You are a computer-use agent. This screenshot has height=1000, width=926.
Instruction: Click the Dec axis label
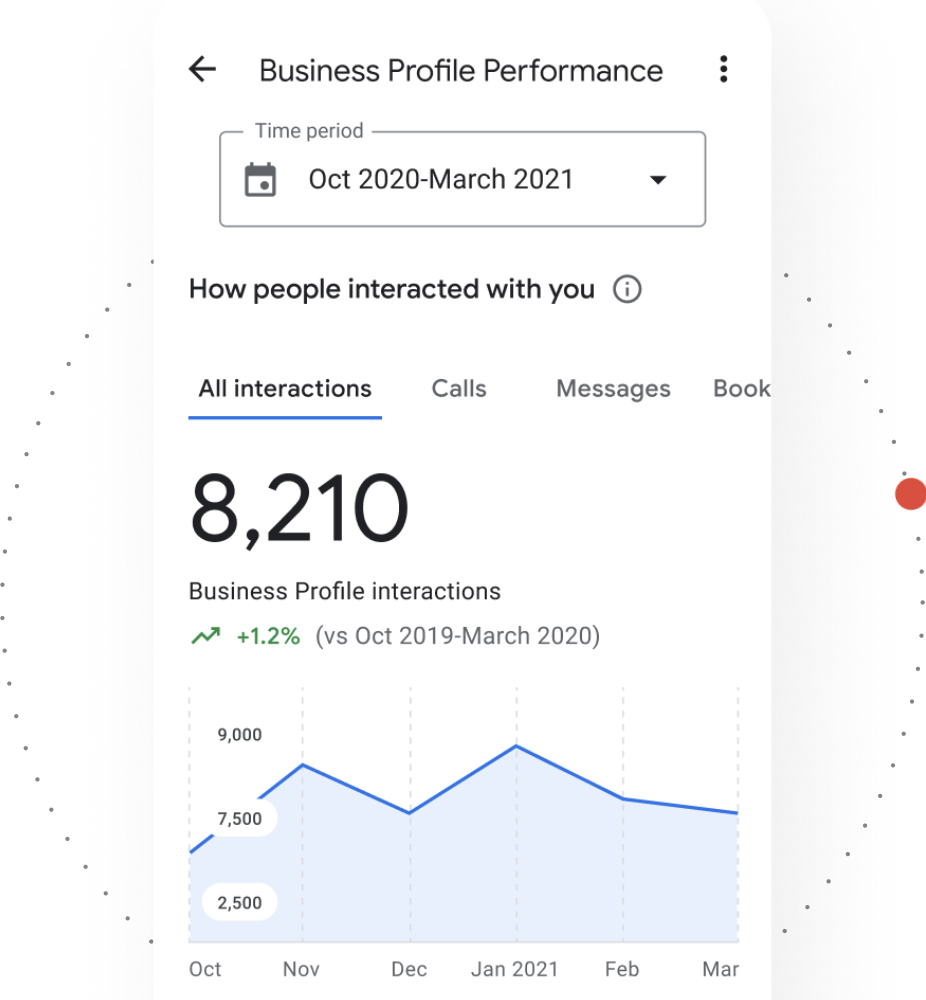pos(409,969)
